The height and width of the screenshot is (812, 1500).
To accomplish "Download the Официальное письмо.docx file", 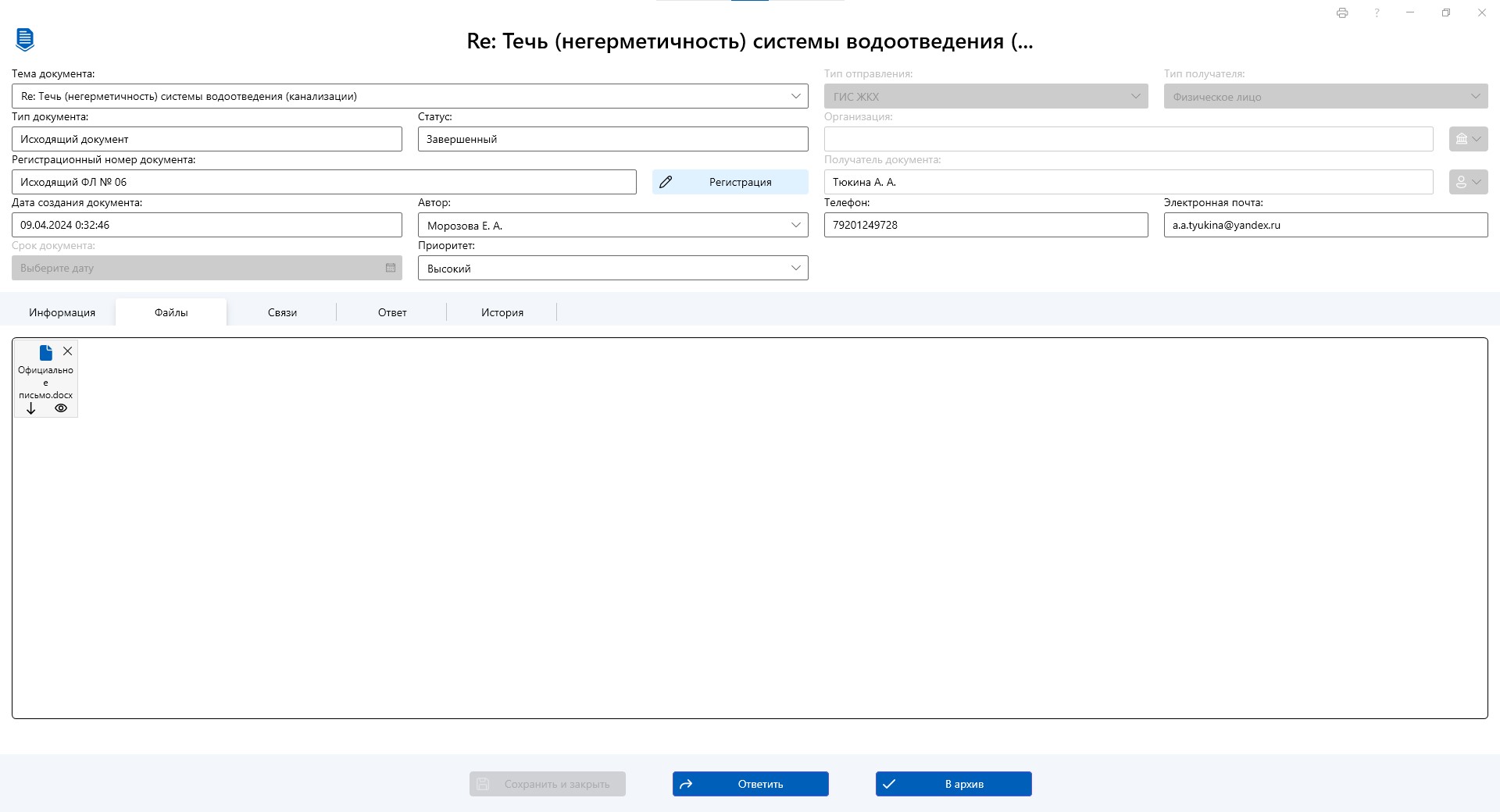I will pyautogui.click(x=31, y=408).
